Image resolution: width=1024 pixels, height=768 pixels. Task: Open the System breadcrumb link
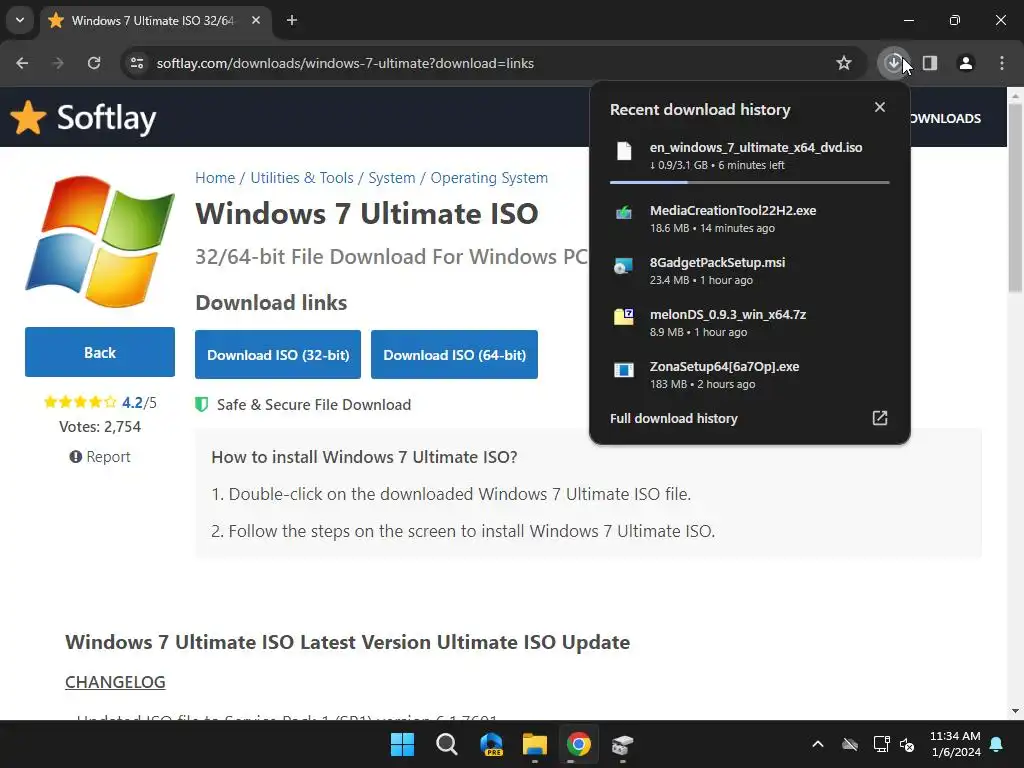click(392, 178)
